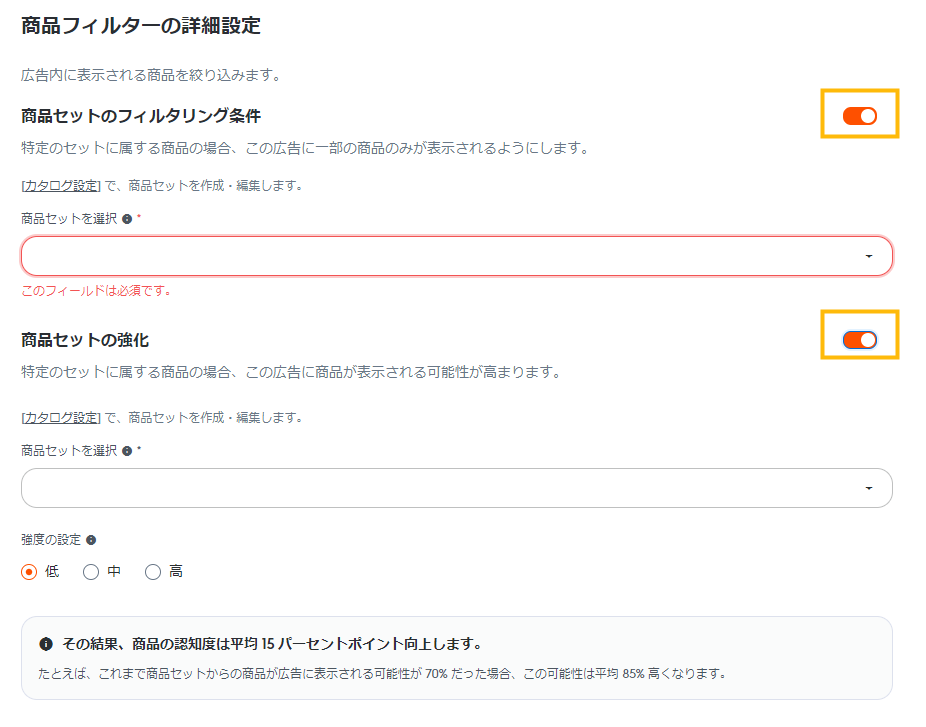Viewport: 926px width, 727px height.
Task: Turn off 商品セットのフィルタリング条件 toggle
Action: pyautogui.click(x=859, y=116)
